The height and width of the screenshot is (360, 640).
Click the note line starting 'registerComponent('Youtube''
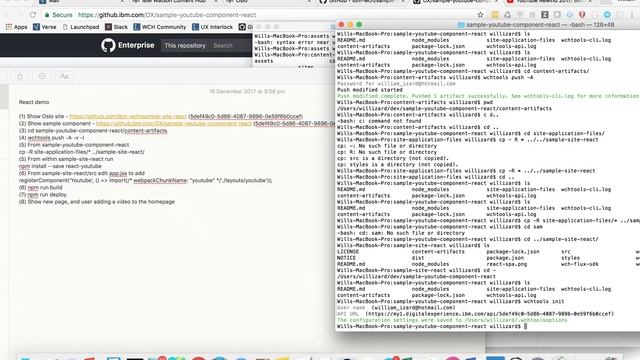(x=145, y=180)
